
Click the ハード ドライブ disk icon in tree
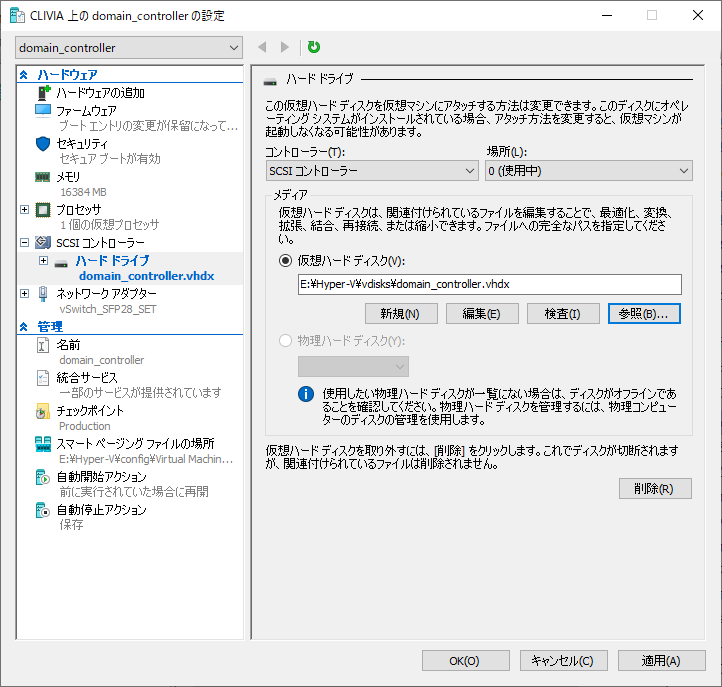tap(61, 264)
